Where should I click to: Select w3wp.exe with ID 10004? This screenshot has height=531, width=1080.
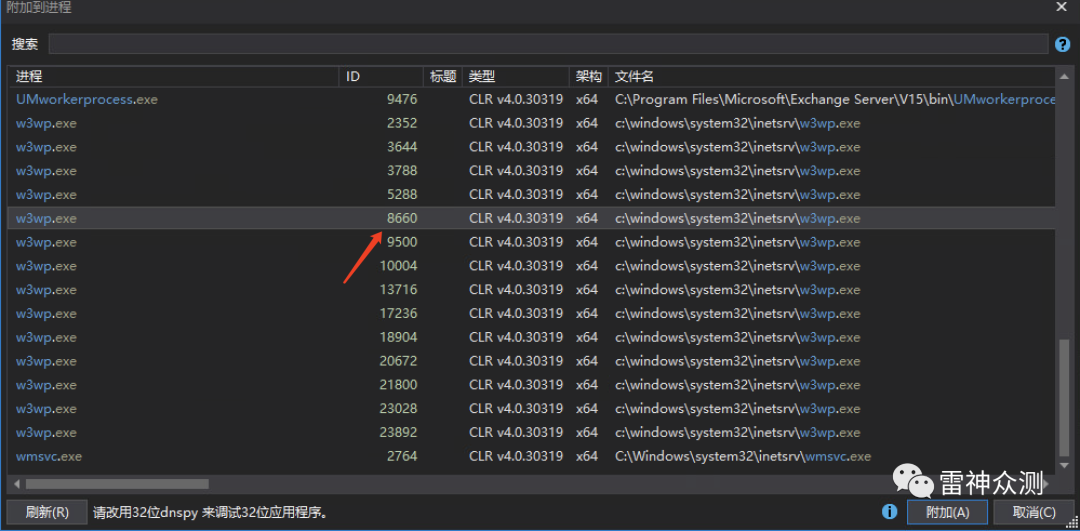[x=531, y=266]
